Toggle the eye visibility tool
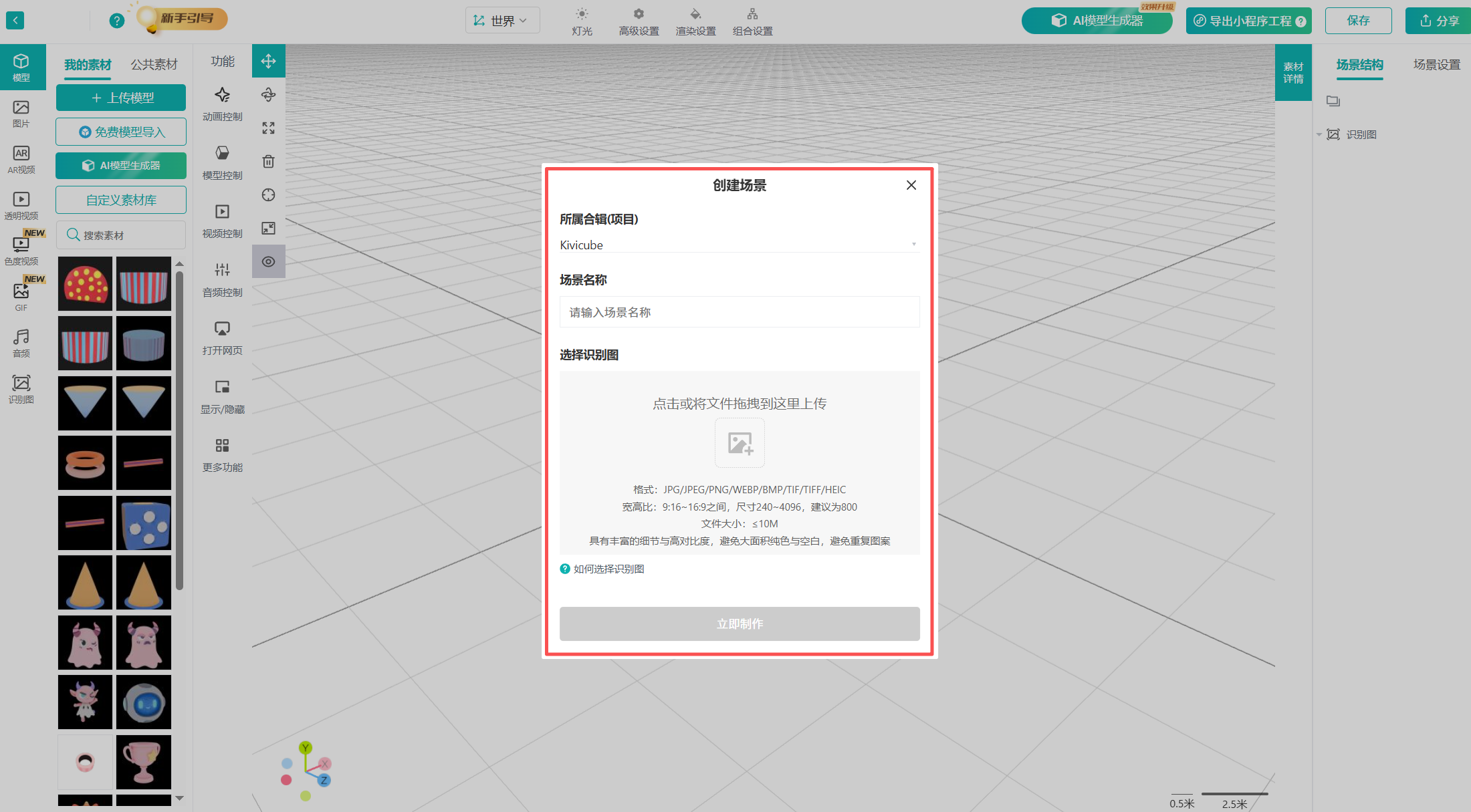Viewport: 1471px width, 812px height. [x=268, y=261]
